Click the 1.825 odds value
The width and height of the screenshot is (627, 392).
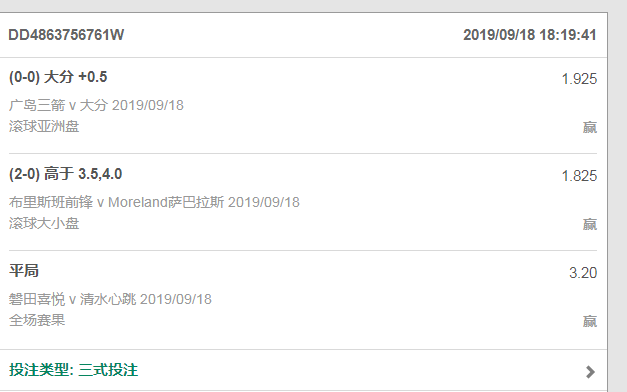(579, 176)
